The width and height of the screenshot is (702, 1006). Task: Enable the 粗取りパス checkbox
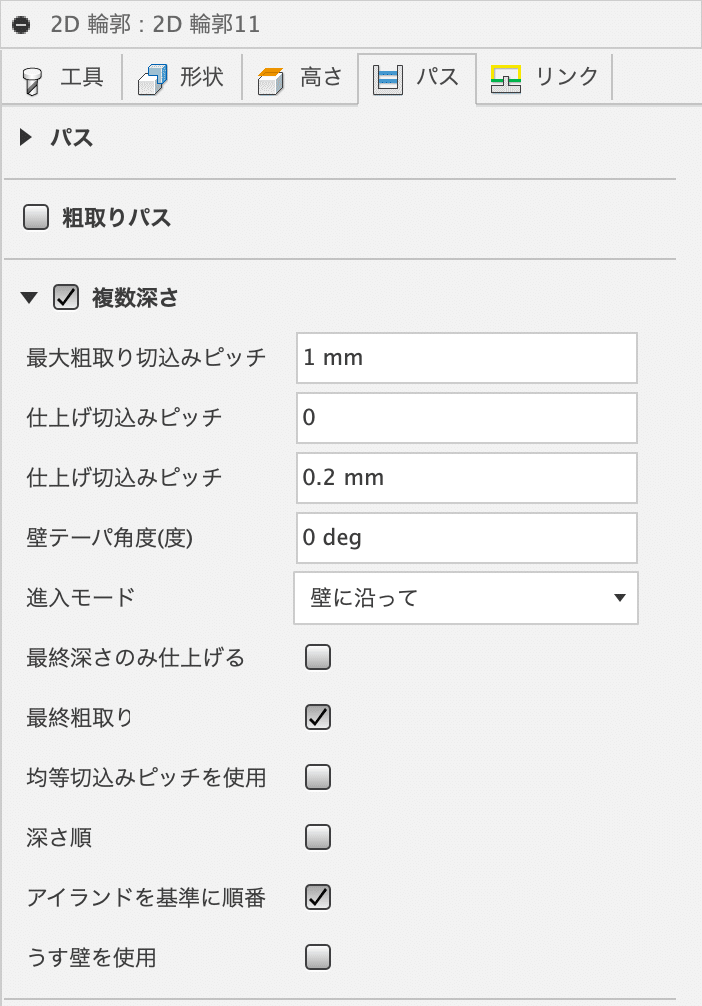coord(36,217)
